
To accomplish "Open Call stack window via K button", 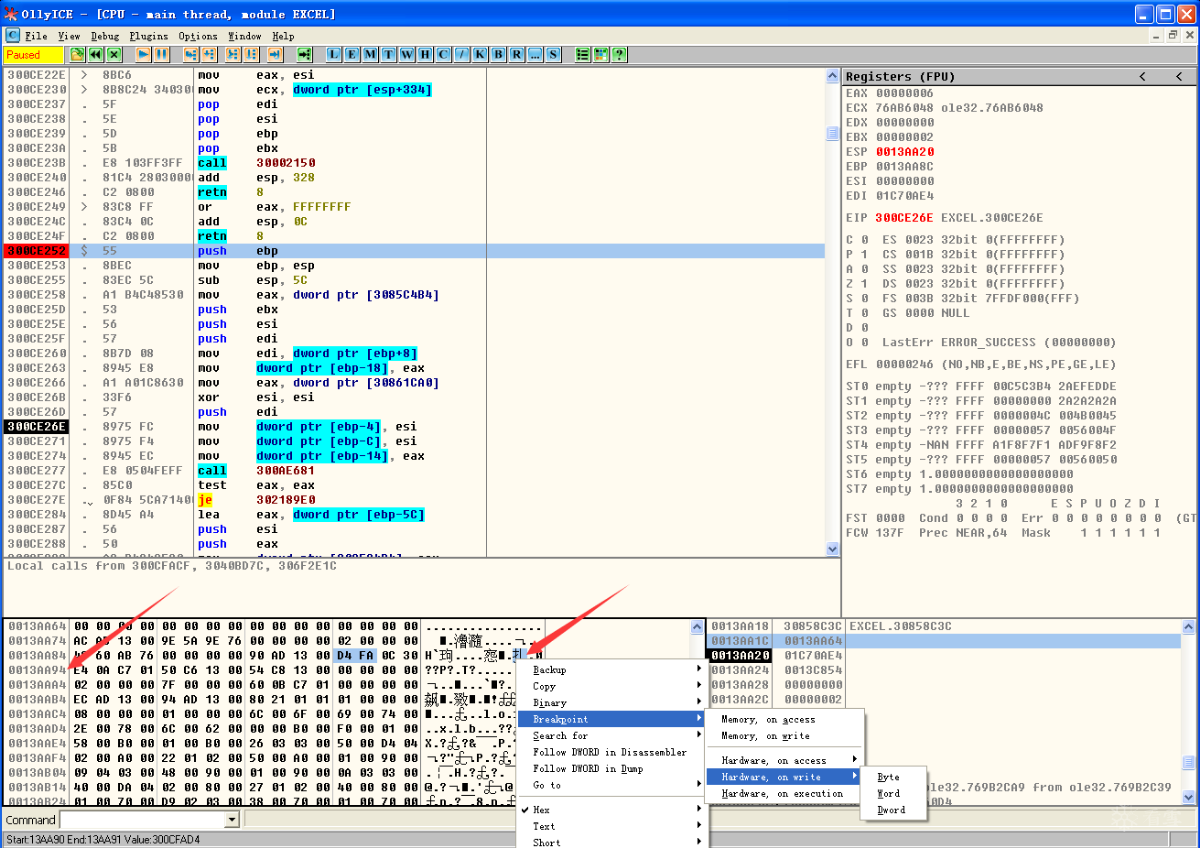I will (480, 54).
